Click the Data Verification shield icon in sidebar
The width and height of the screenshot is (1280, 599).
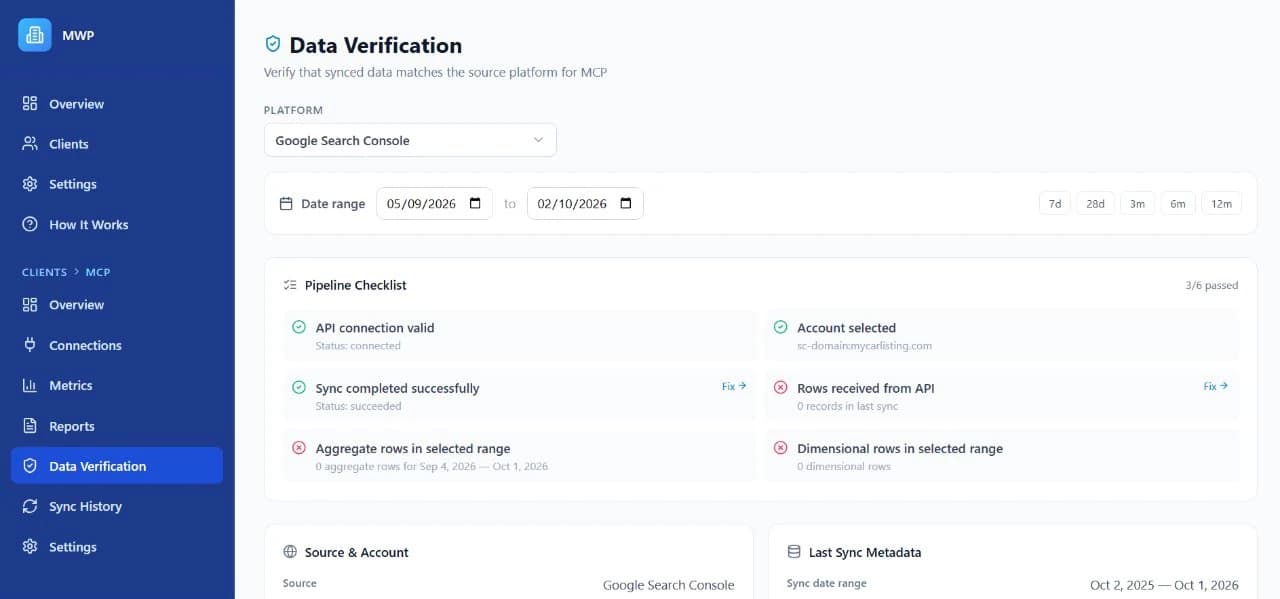(x=30, y=466)
